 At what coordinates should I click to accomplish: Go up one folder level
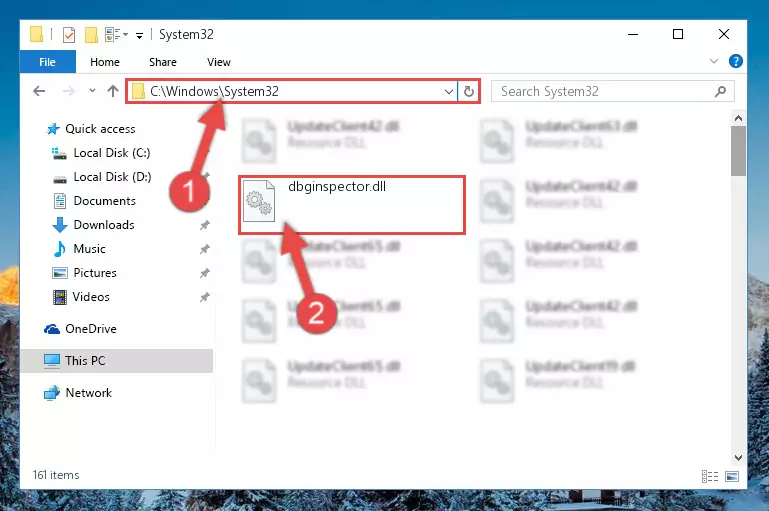113,91
